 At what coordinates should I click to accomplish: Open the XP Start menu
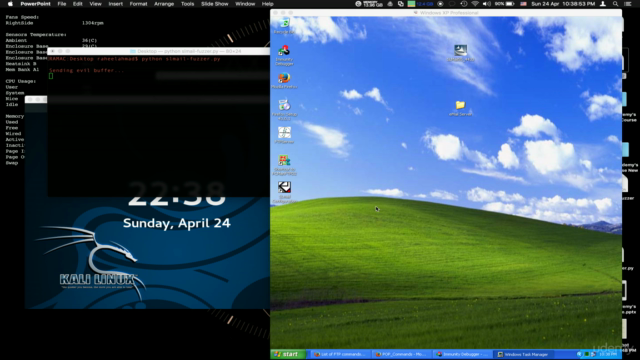pyautogui.click(x=287, y=354)
